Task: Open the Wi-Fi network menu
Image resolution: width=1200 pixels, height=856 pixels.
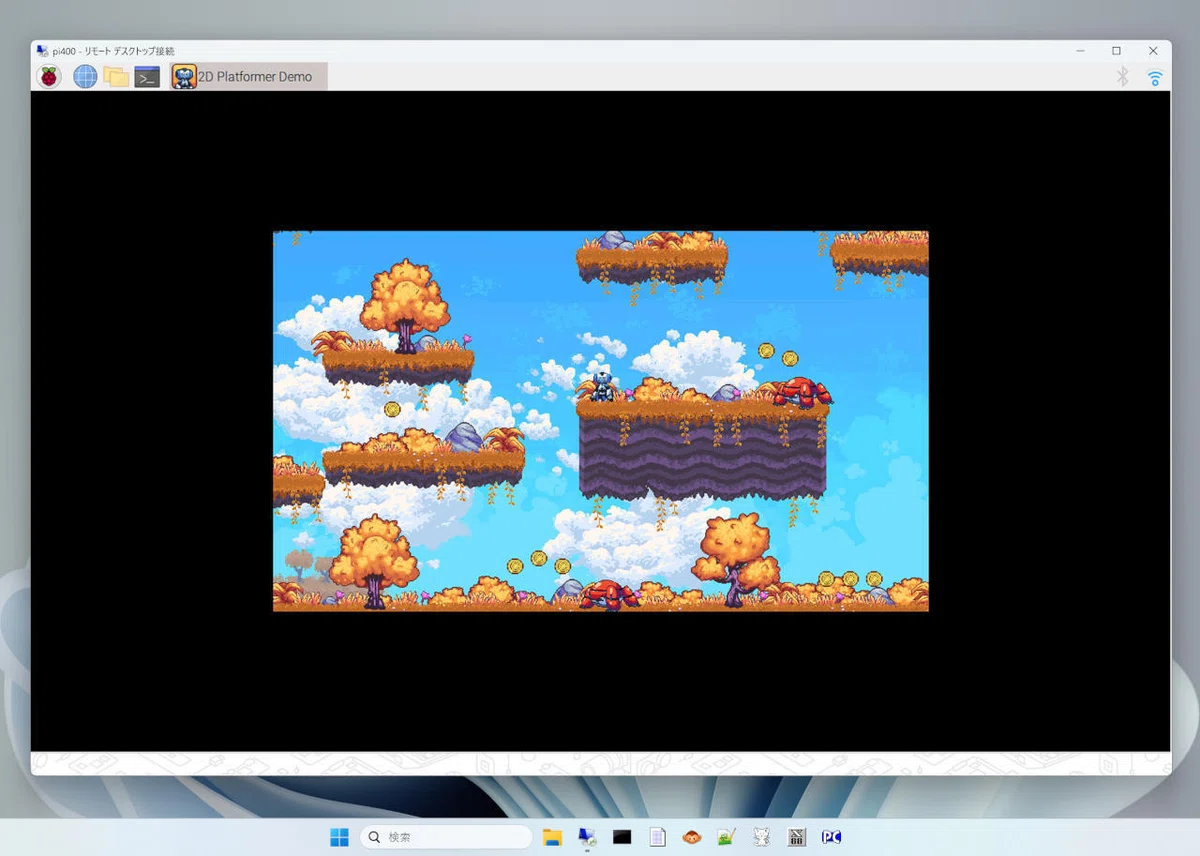Action: (x=1155, y=77)
